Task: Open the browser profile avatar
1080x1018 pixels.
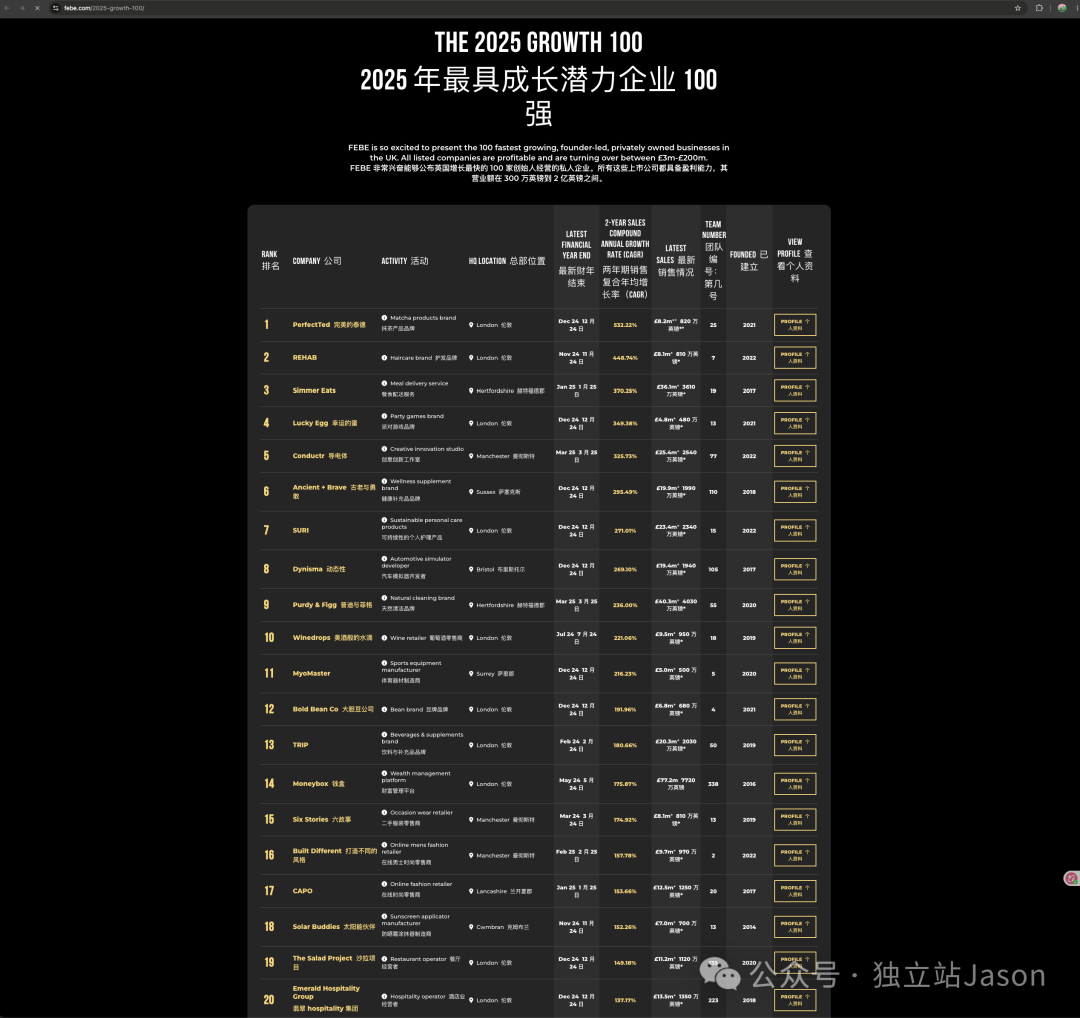Action: tap(1062, 8)
